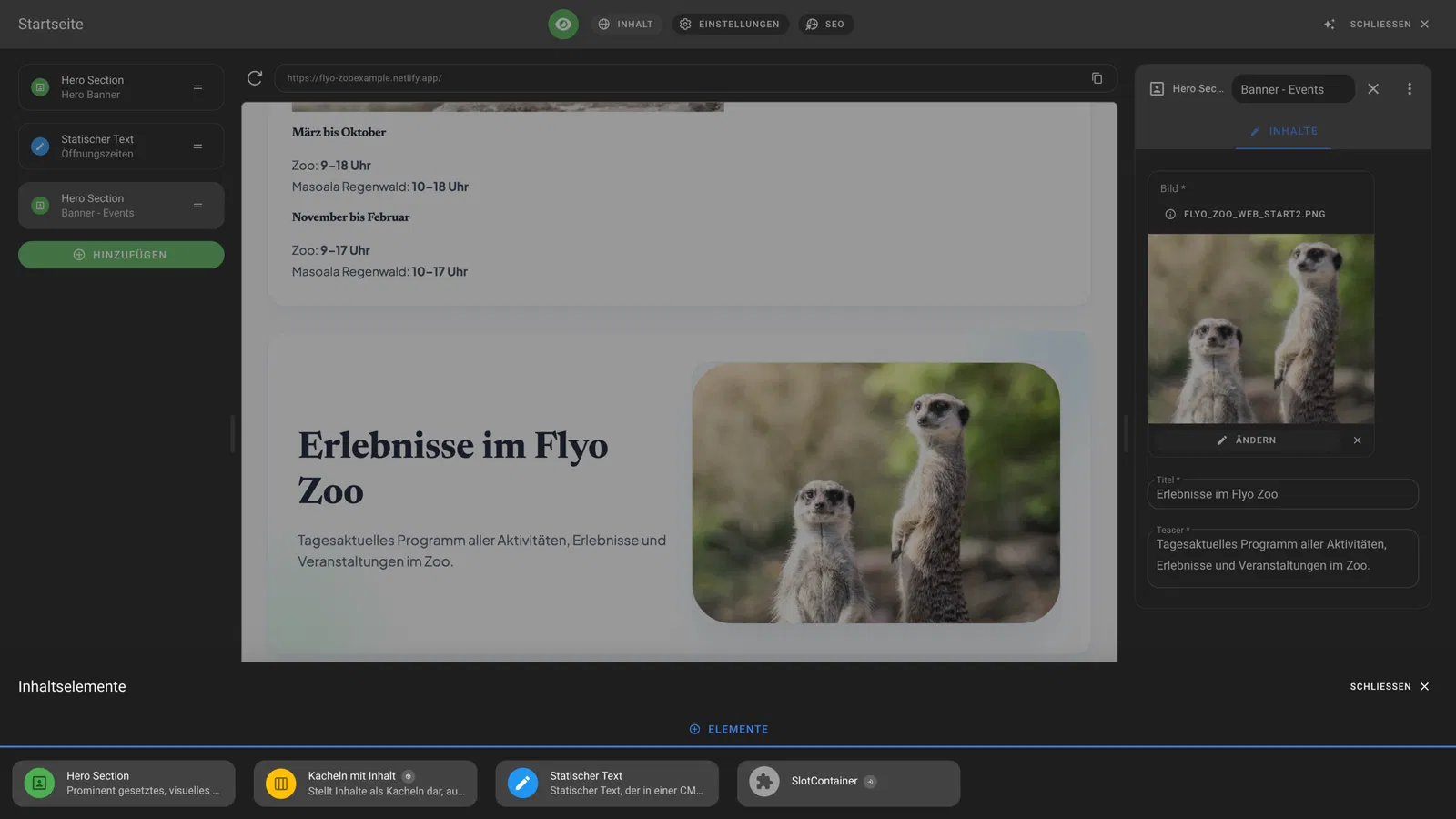Remove the image with the X below thumbnail
Screen dimensions: 1456x819
(1357, 440)
